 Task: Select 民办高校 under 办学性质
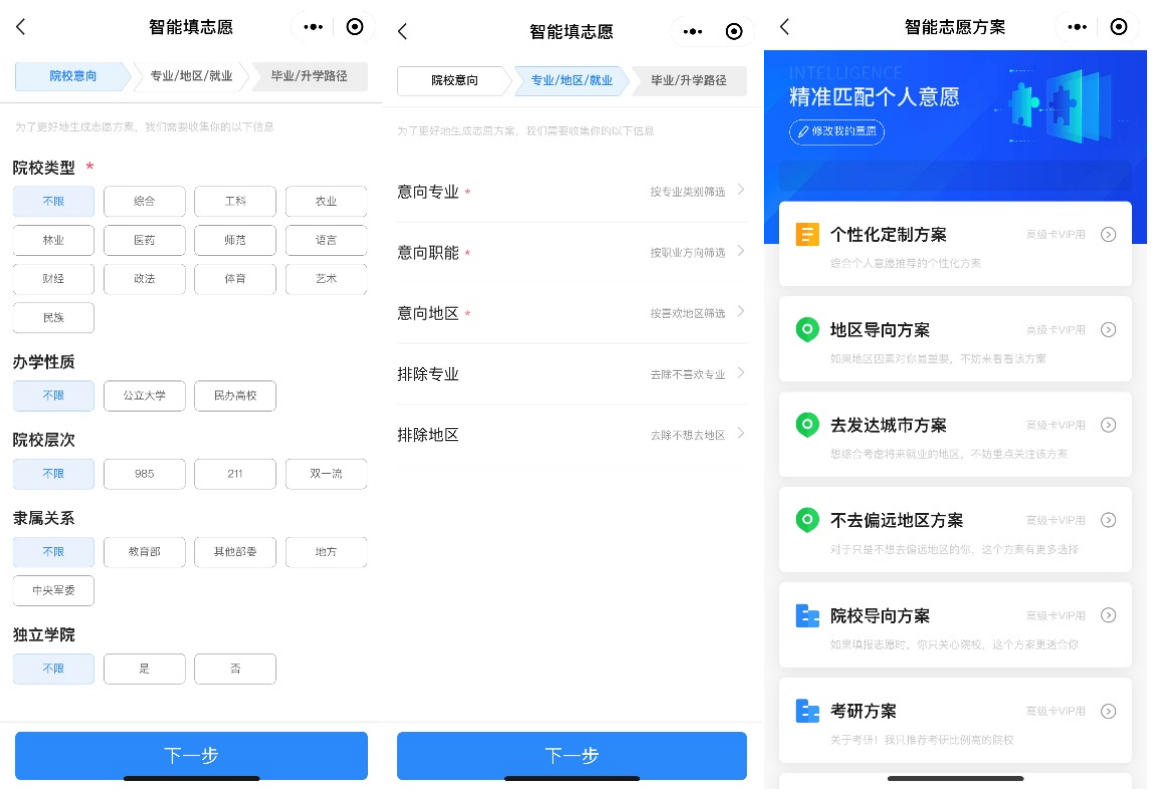pos(235,396)
